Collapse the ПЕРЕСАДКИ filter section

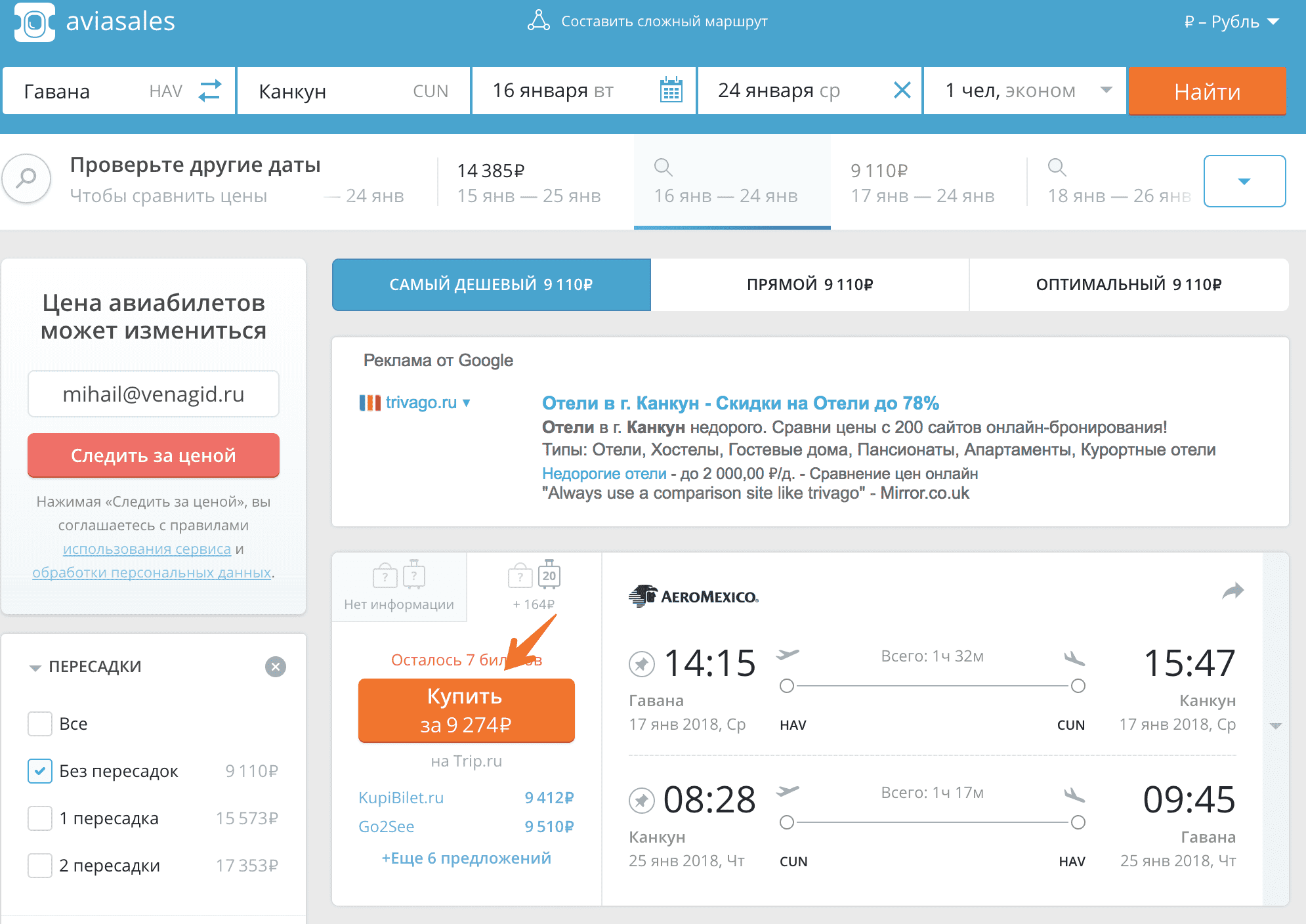pyautogui.click(x=35, y=667)
